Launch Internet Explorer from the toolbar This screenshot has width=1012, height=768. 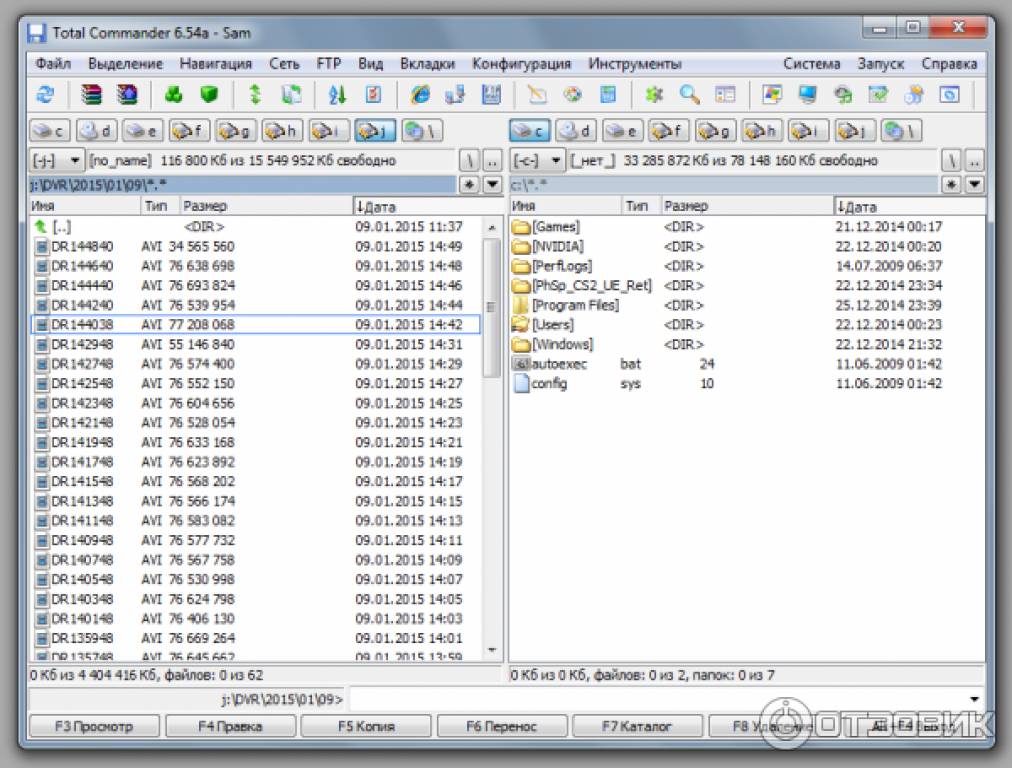[420, 95]
